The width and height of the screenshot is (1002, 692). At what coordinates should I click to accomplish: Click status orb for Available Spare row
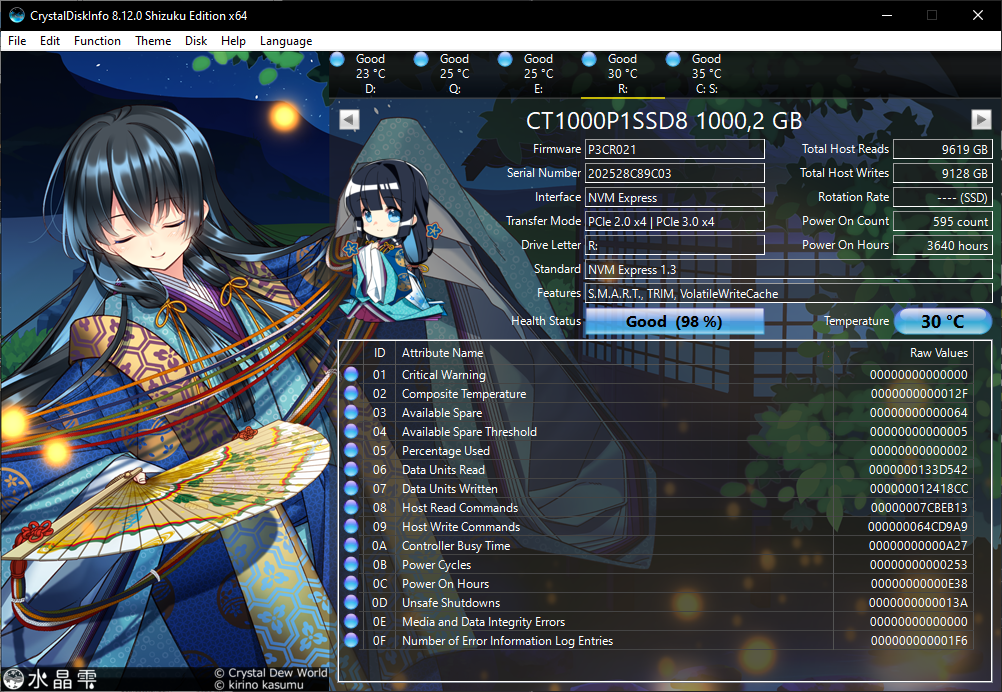pos(351,412)
